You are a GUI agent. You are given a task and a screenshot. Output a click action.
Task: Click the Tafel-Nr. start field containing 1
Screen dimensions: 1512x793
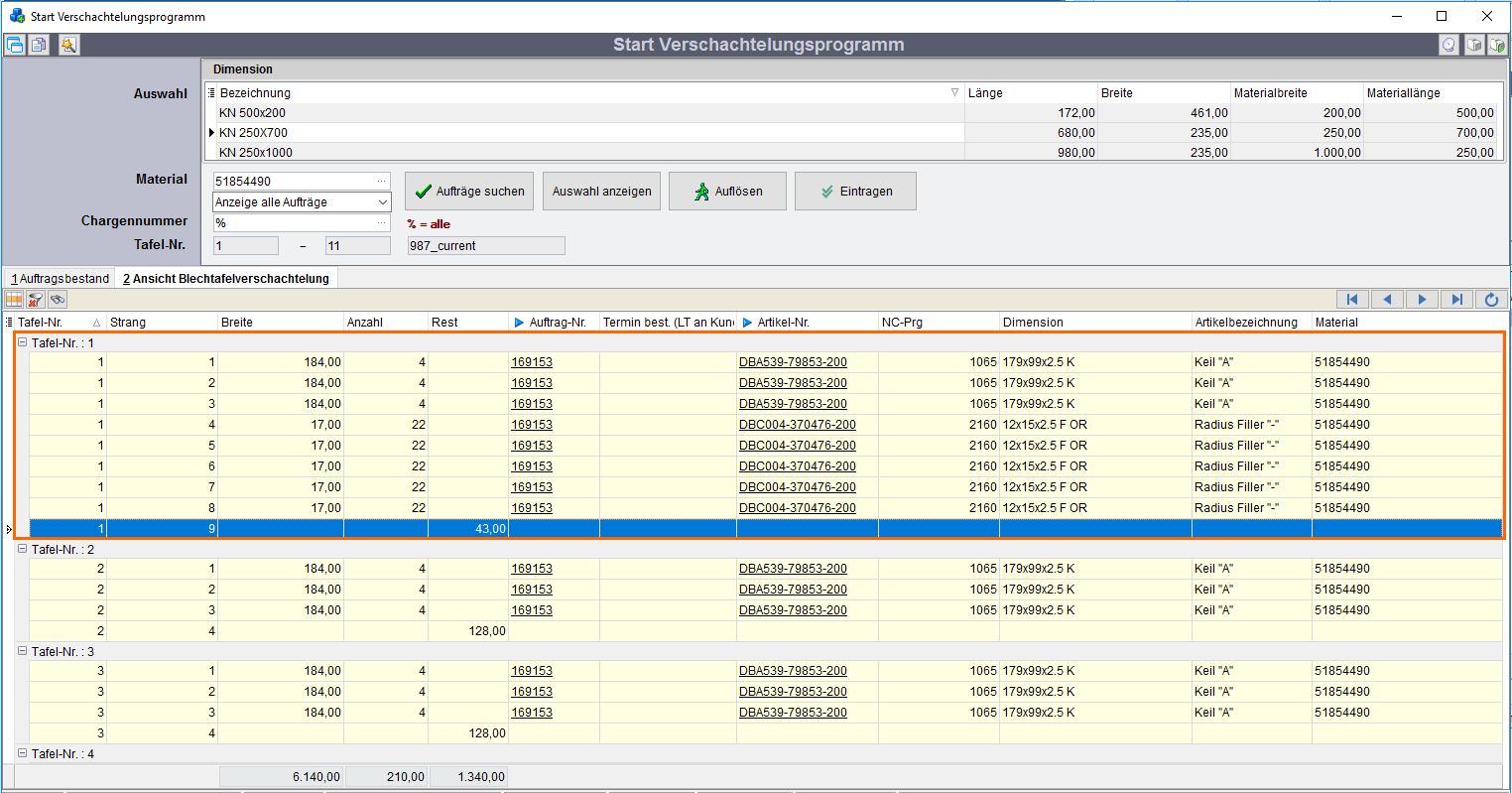tap(246, 245)
